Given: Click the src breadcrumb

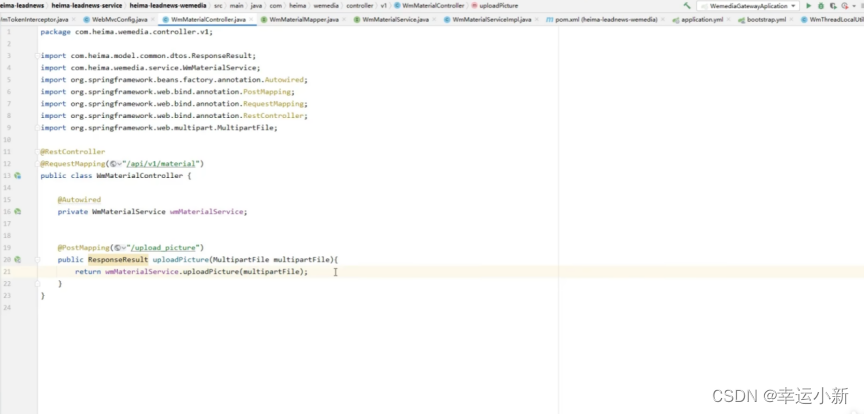Looking at the screenshot, I should [218, 6].
